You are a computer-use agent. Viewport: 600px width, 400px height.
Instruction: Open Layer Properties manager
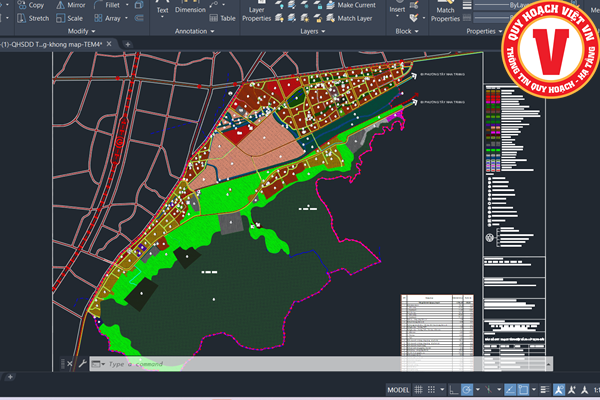[x=257, y=13]
